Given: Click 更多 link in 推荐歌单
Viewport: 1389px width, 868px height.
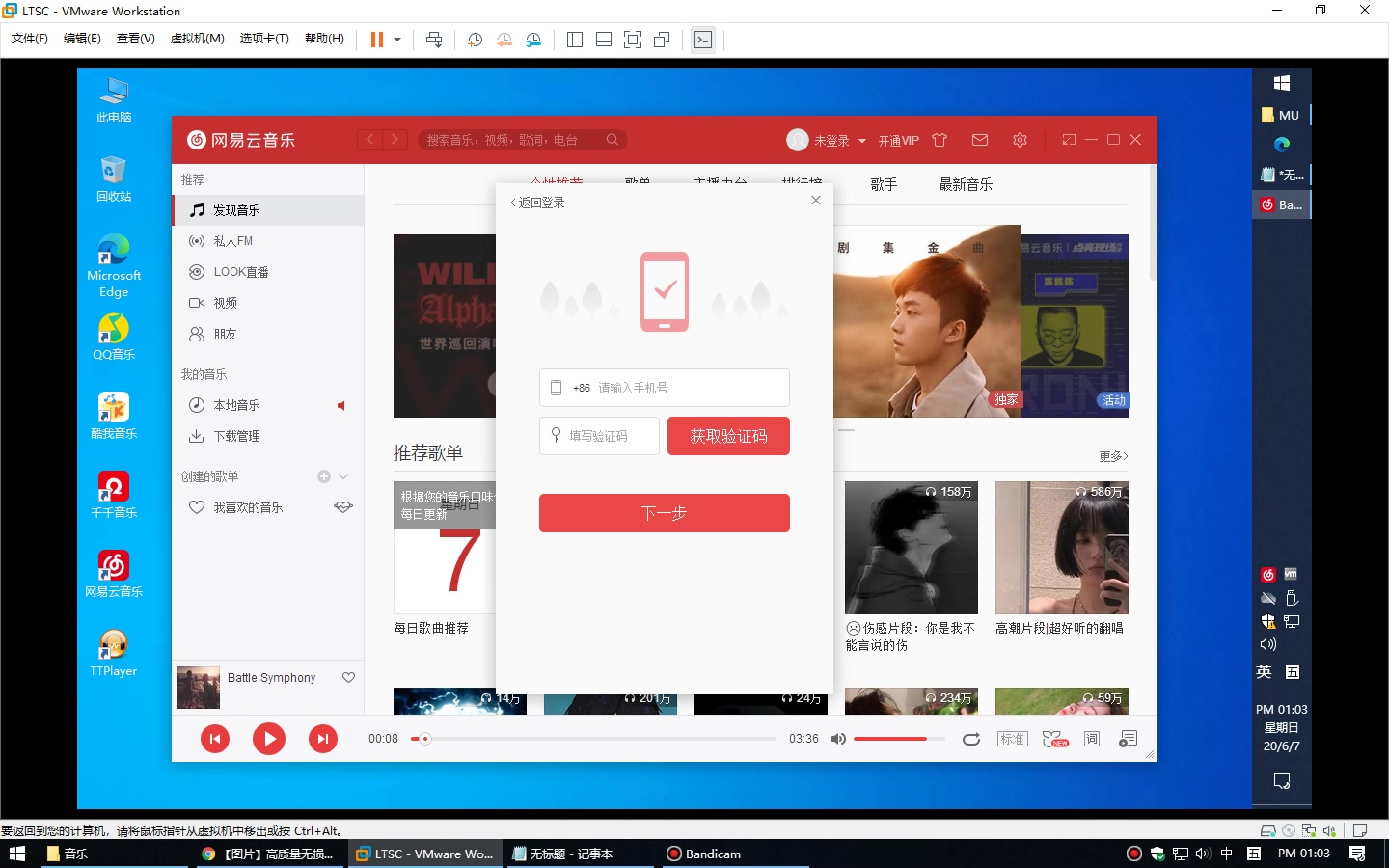Looking at the screenshot, I should click(1113, 456).
